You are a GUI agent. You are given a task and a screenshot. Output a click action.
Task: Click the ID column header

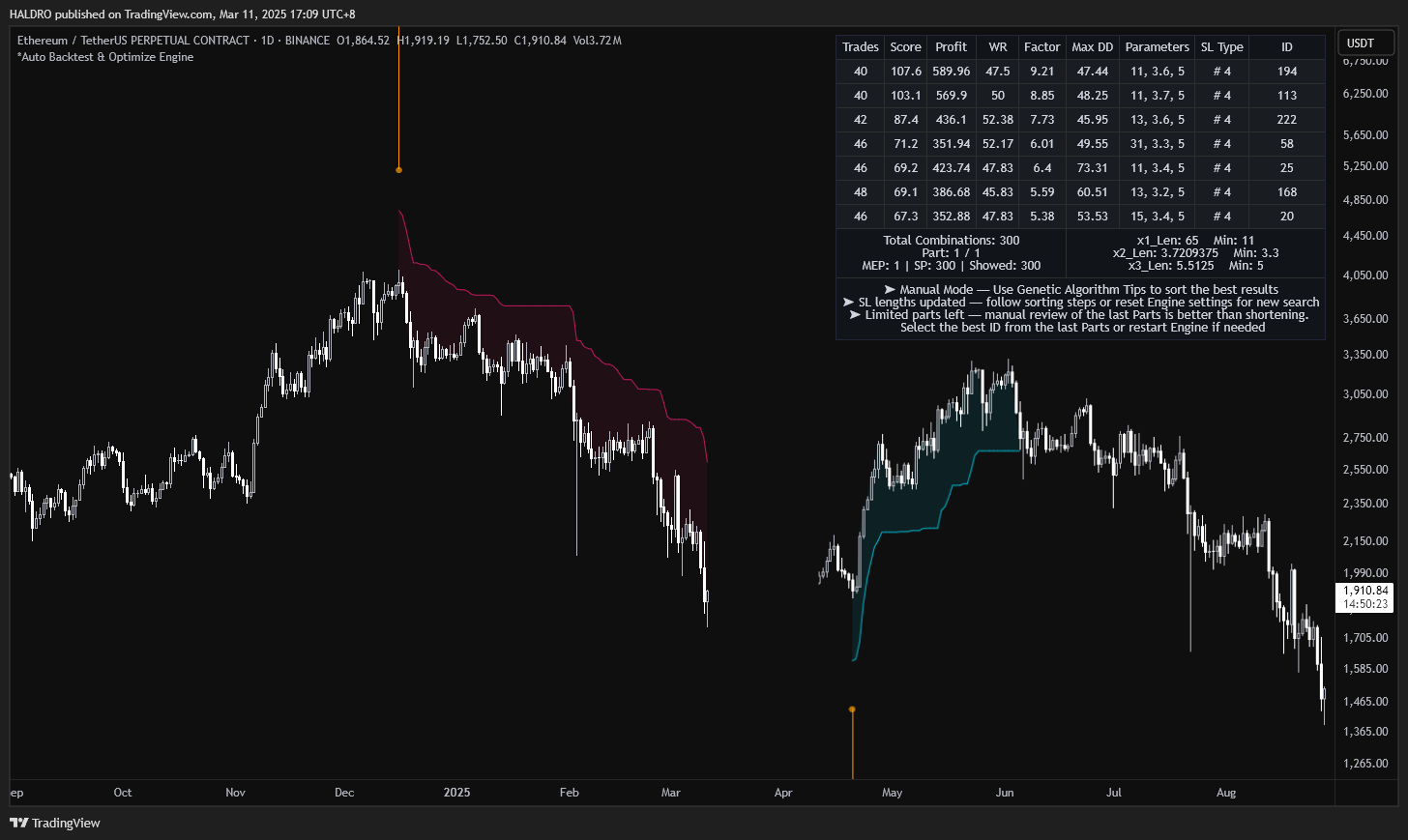coord(1287,46)
